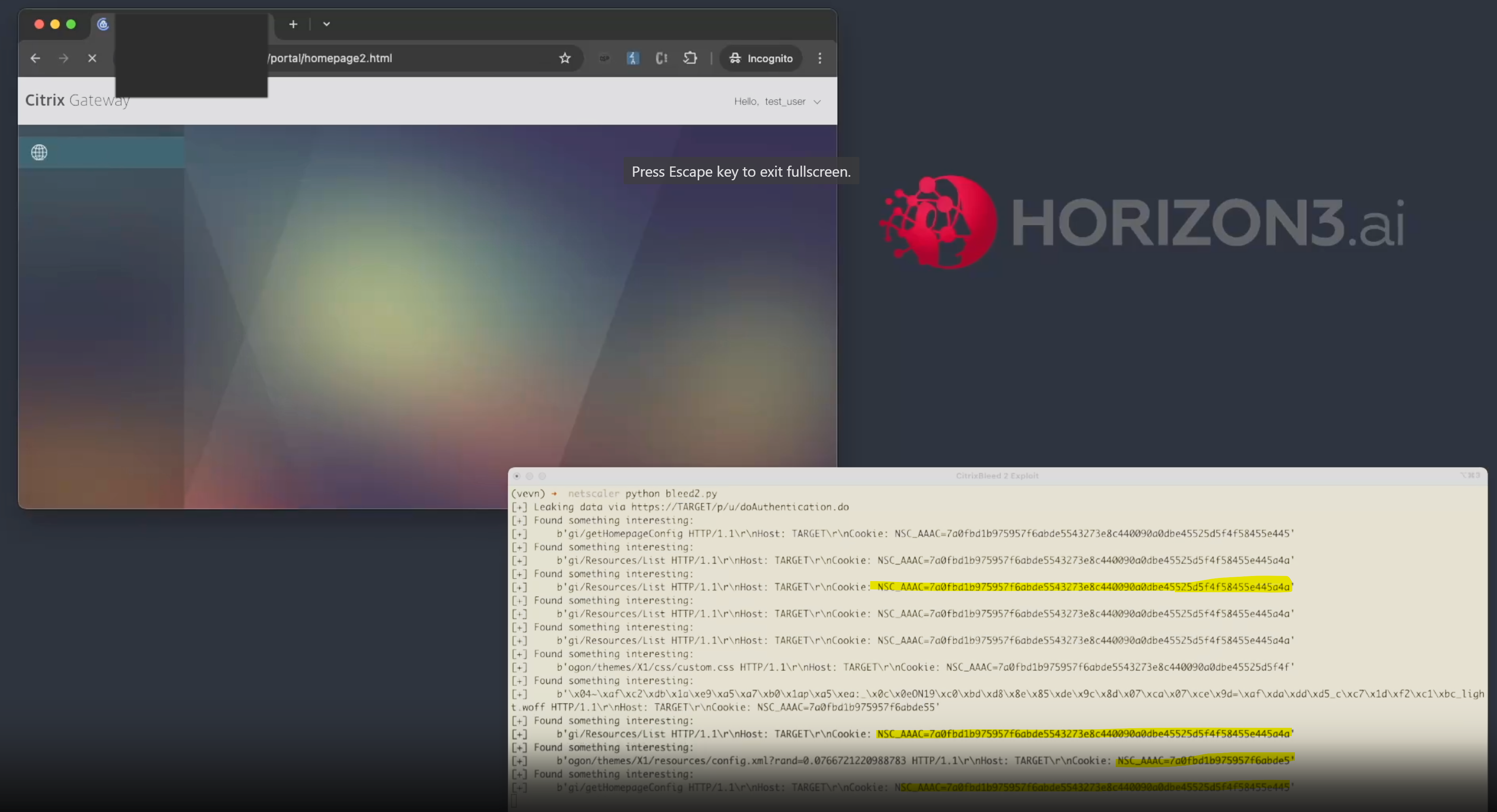
Task: Click the browser back arrow
Action: click(36, 58)
